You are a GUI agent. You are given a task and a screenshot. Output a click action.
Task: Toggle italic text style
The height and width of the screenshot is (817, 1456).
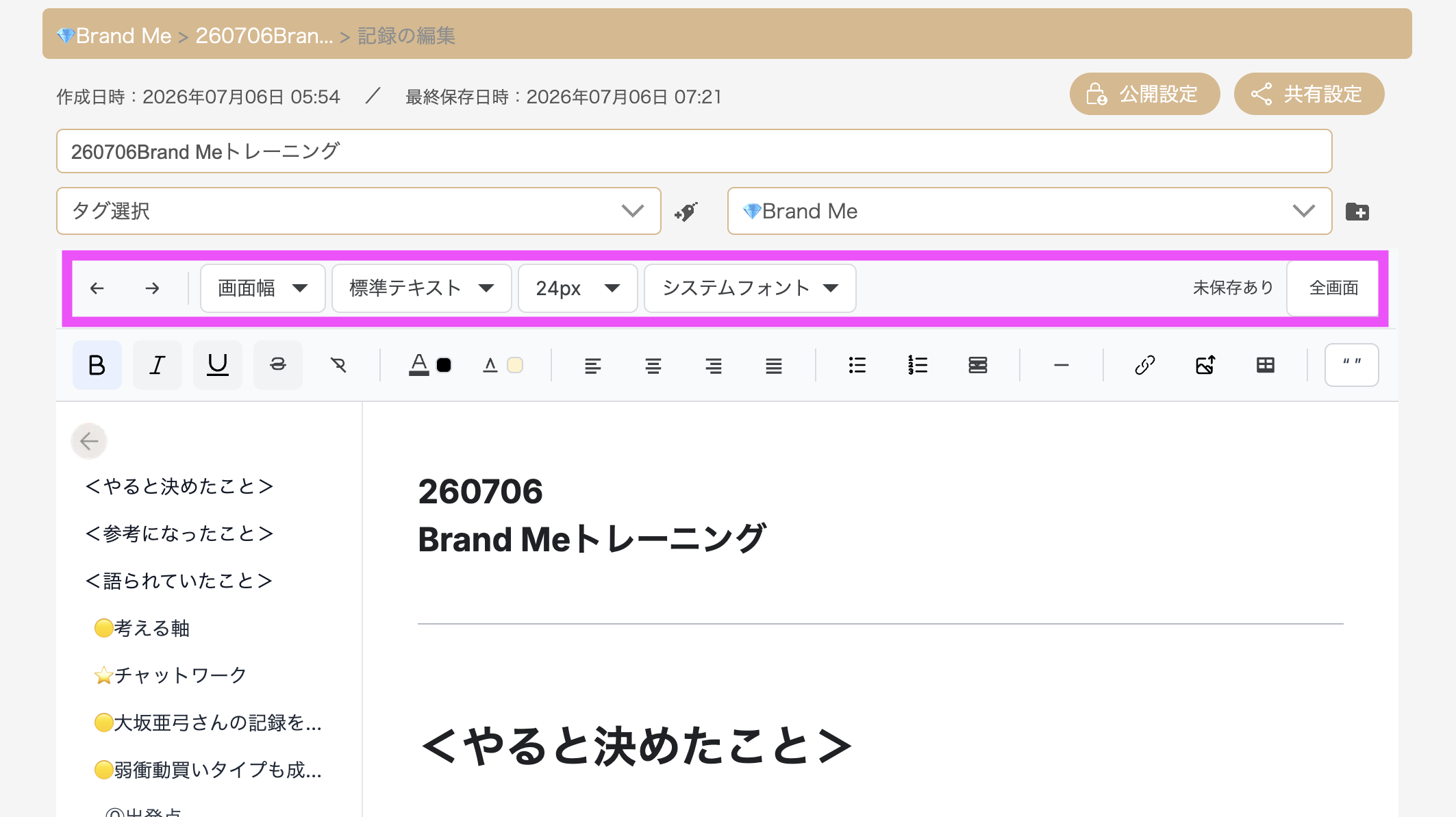pyautogui.click(x=158, y=365)
